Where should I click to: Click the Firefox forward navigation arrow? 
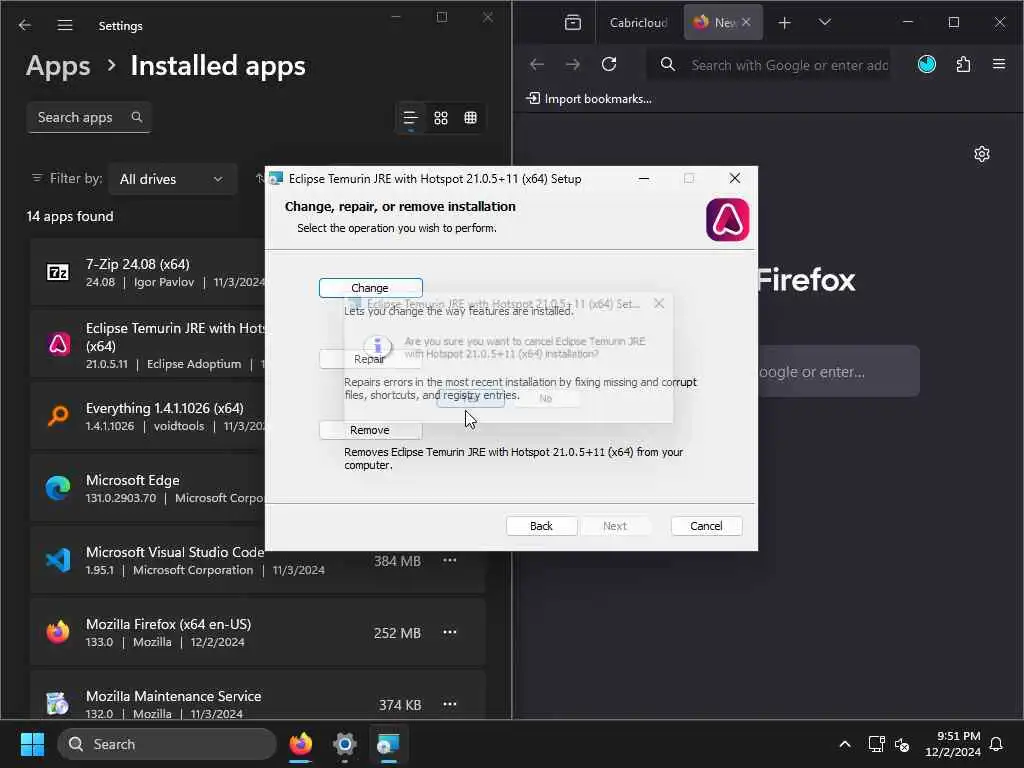point(573,64)
